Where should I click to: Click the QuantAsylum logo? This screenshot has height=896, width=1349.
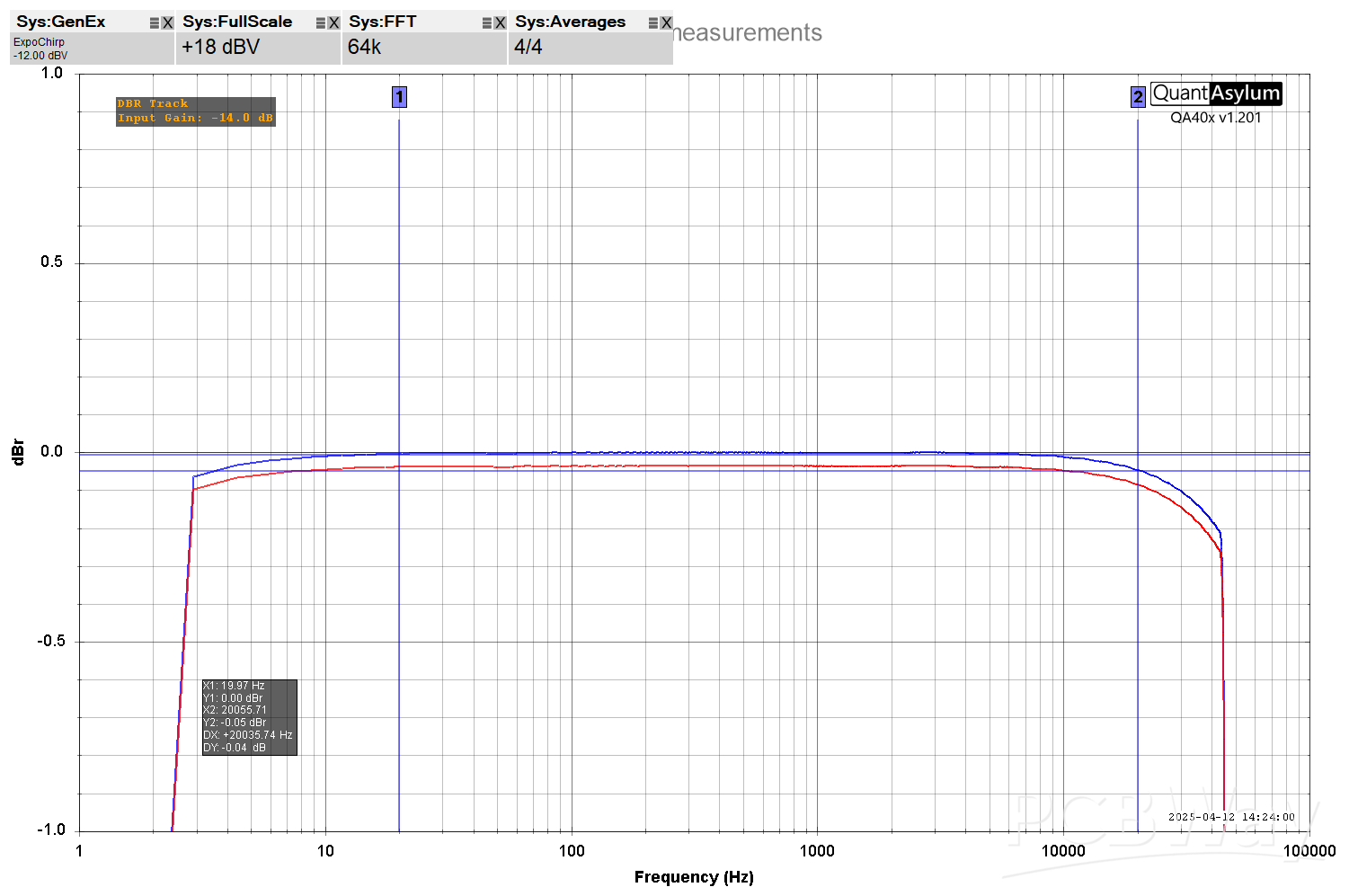1215,93
